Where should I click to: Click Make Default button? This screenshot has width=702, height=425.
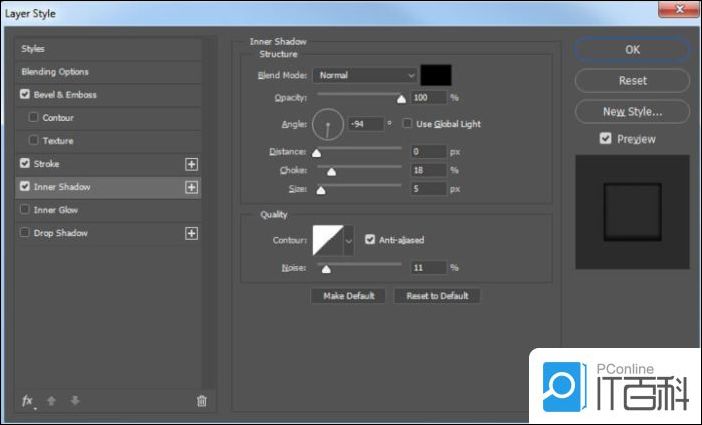(x=348, y=296)
